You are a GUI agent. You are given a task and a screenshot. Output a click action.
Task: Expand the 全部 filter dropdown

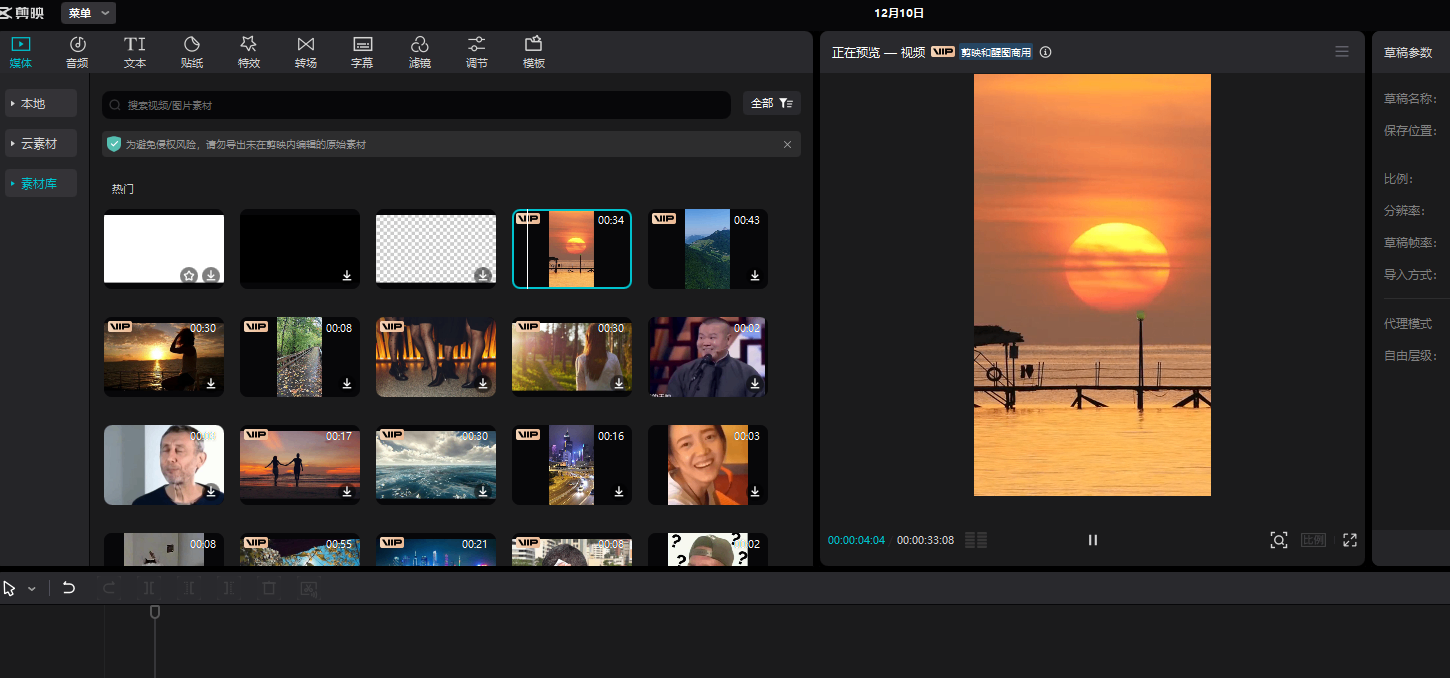click(771, 103)
